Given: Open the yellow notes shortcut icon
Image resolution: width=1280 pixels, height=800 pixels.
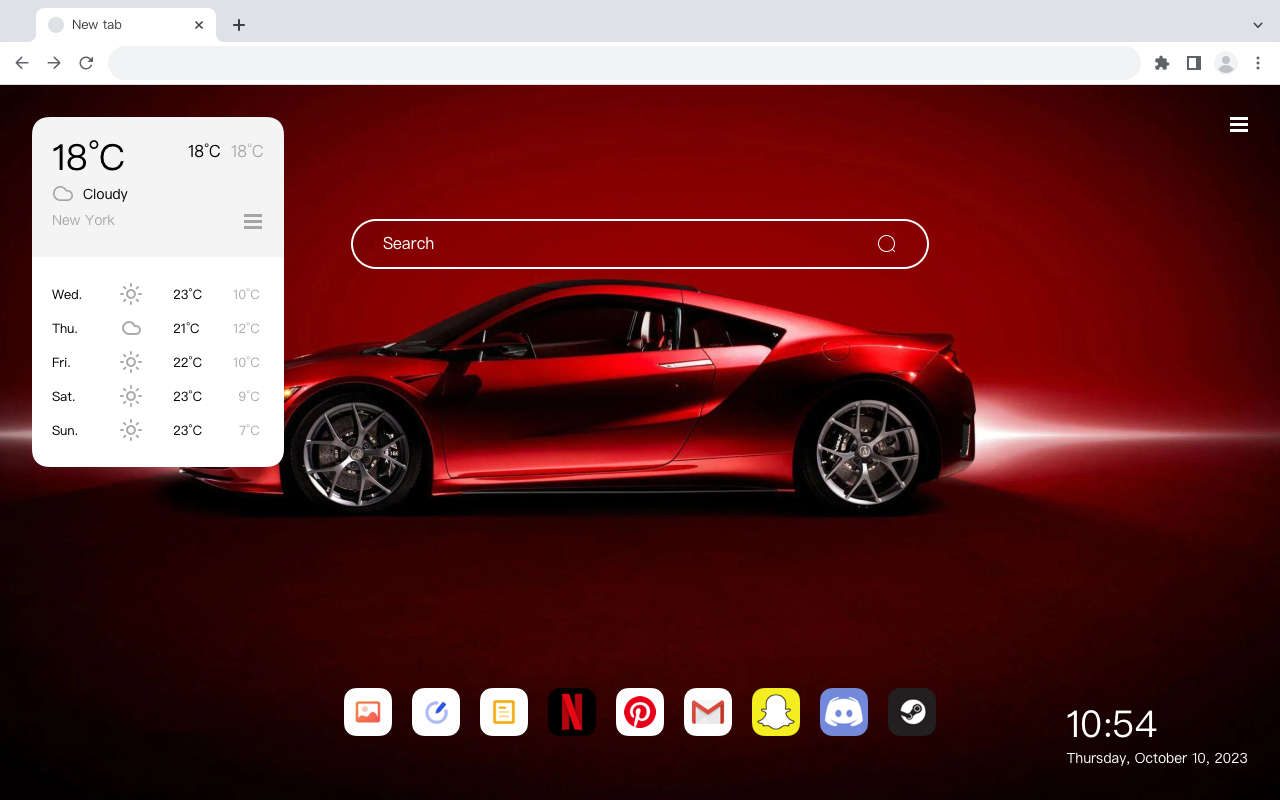Looking at the screenshot, I should coord(504,712).
